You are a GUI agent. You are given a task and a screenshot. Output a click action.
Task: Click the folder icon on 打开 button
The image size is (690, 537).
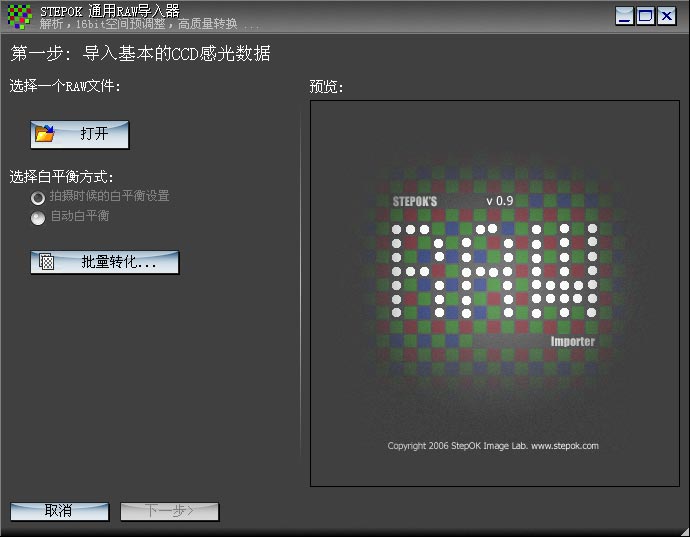(x=45, y=133)
